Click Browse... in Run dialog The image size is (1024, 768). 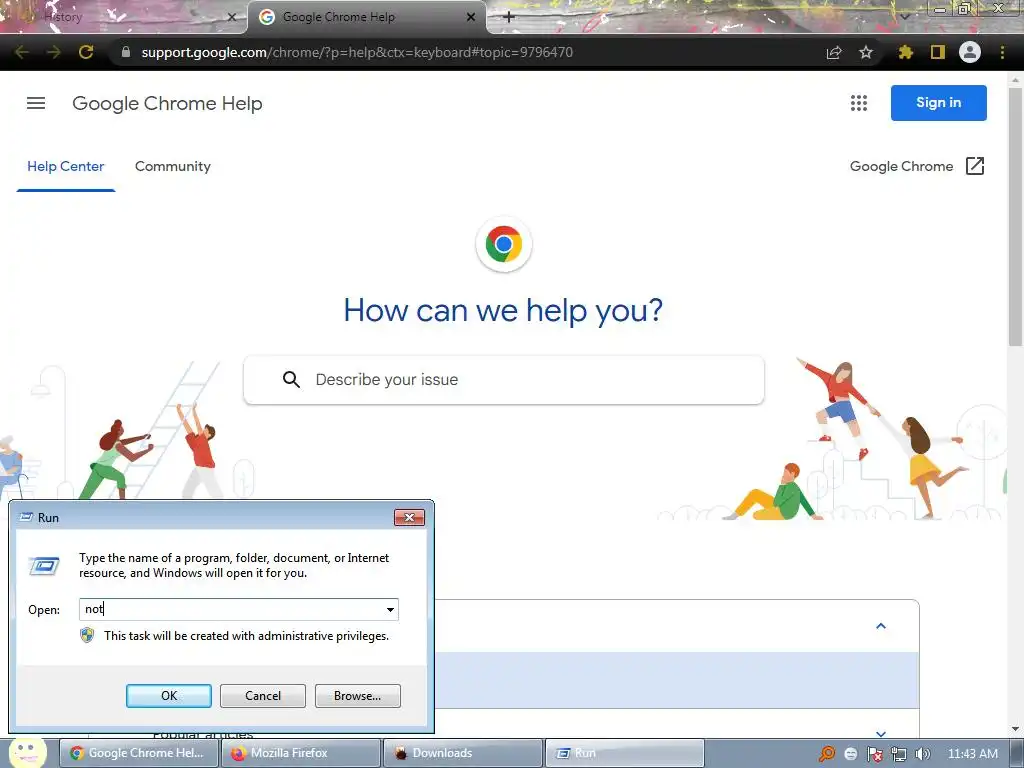357,696
